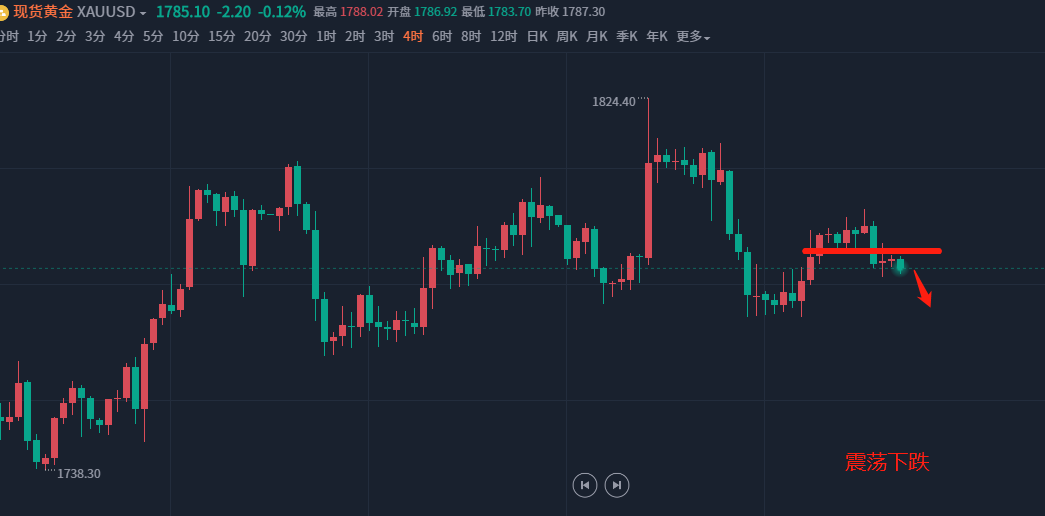The image size is (1045, 516).
Task: Switch to the 20分 timeframe
Action: coord(258,37)
